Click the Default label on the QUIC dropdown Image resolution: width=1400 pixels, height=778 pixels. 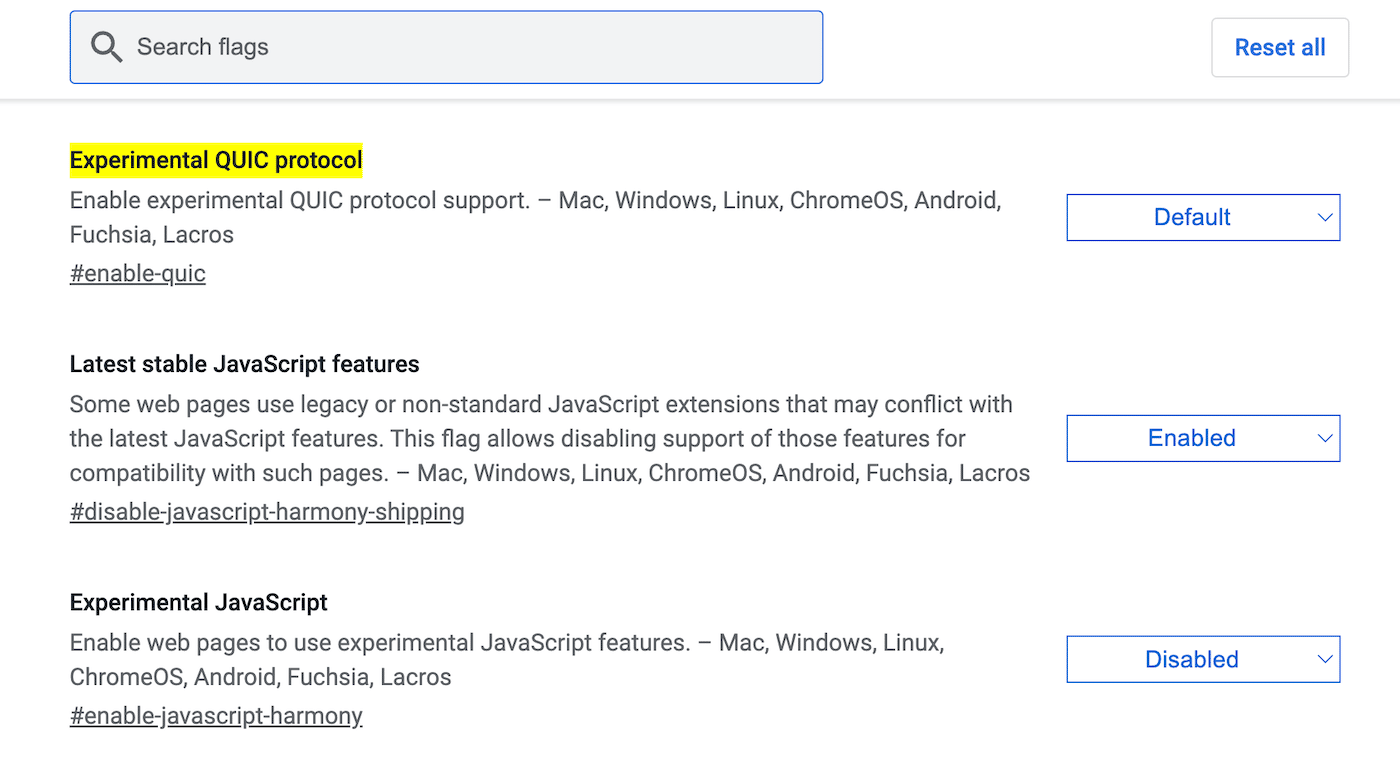click(x=1192, y=217)
